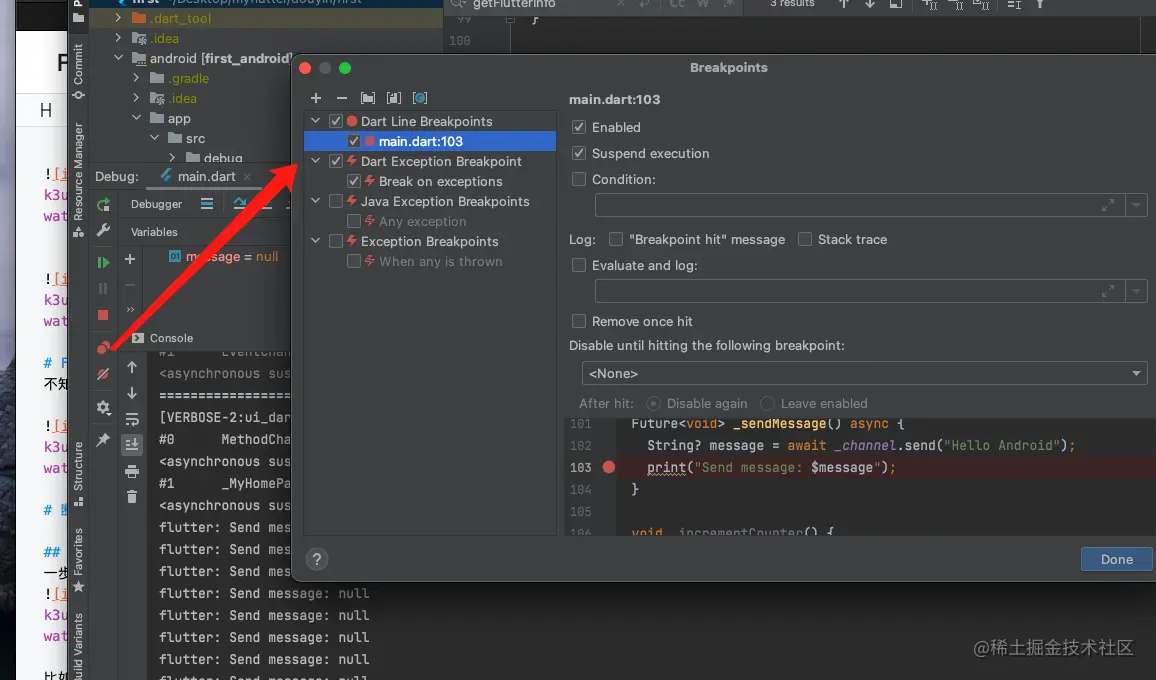Screen dimensions: 1156x680
Task: Collapse the Dart Line Breakpoints group
Action: click(x=316, y=121)
